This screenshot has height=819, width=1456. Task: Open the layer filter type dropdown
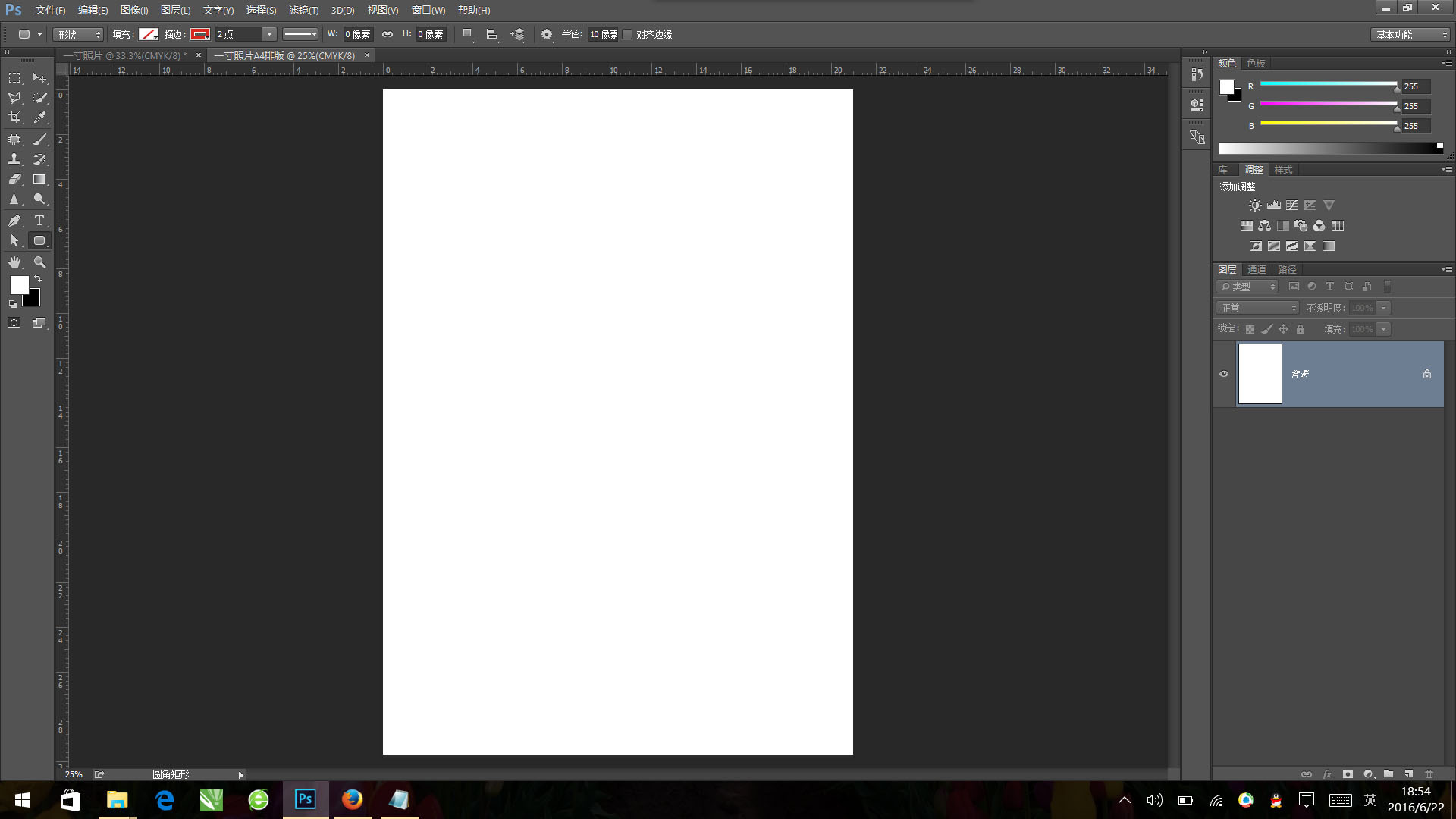point(1247,287)
